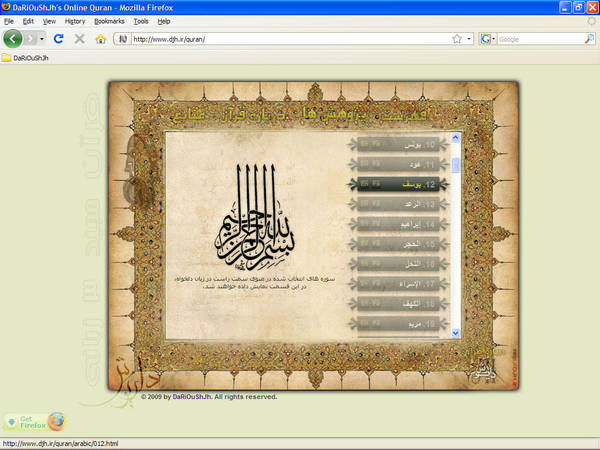Open English translation of surah 10
Viewport: 600px width, 450px height.
click(x=364, y=144)
